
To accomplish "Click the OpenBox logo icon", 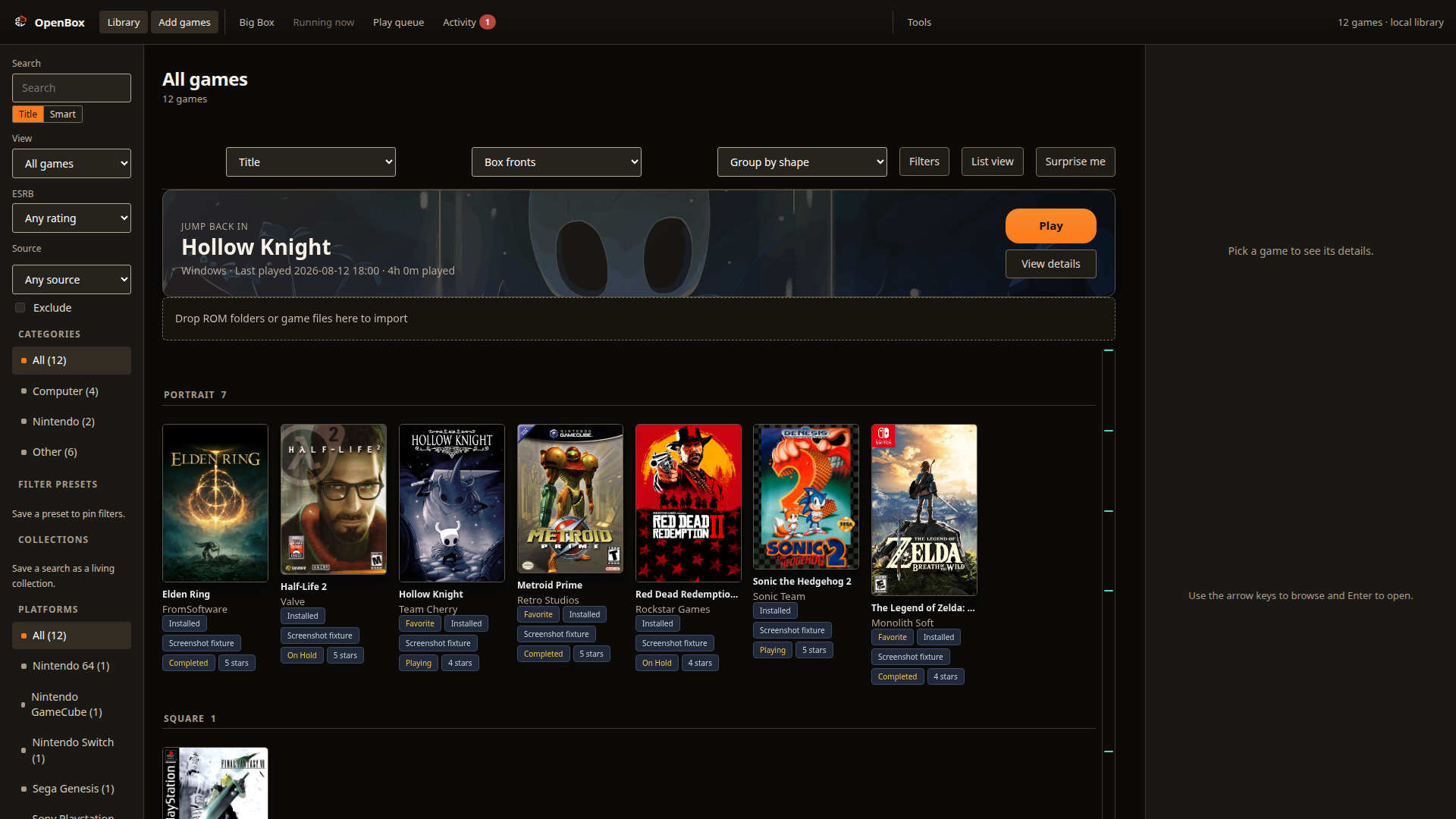I will pyautogui.click(x=20, y=22).
